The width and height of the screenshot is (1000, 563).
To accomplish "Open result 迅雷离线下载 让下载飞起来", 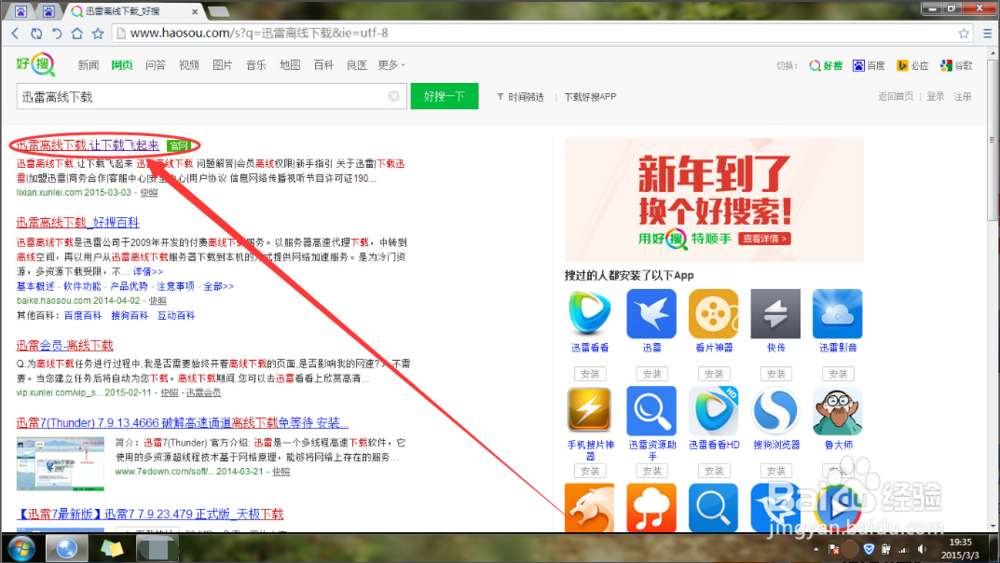I will (x=88, y=145).
